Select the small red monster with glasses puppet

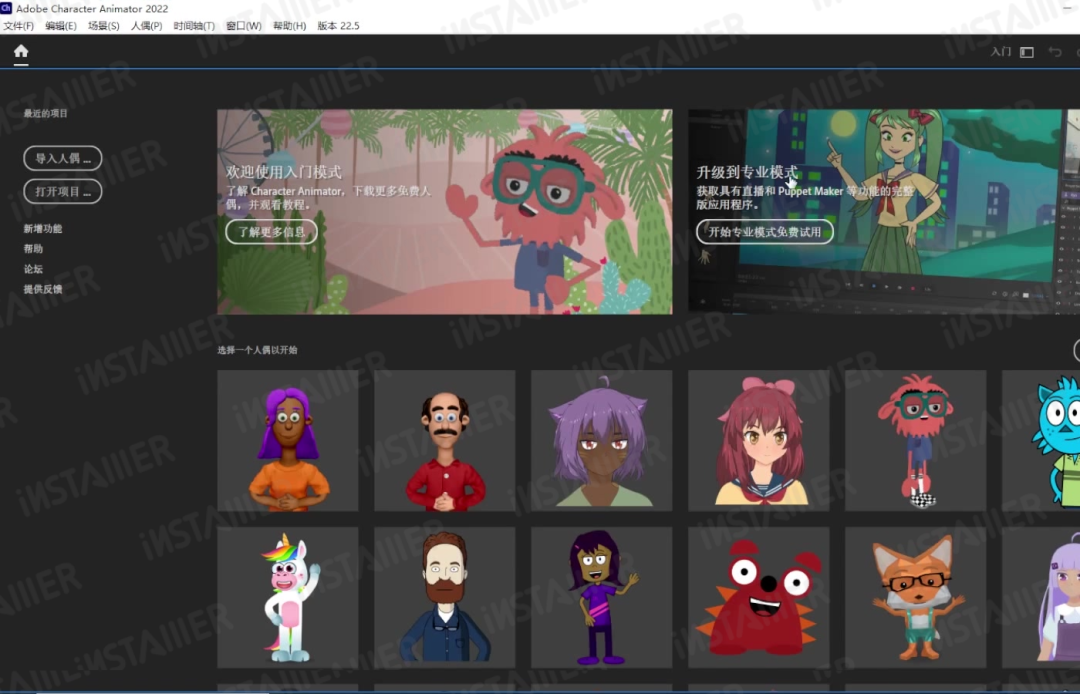click(x=916, y=441)
